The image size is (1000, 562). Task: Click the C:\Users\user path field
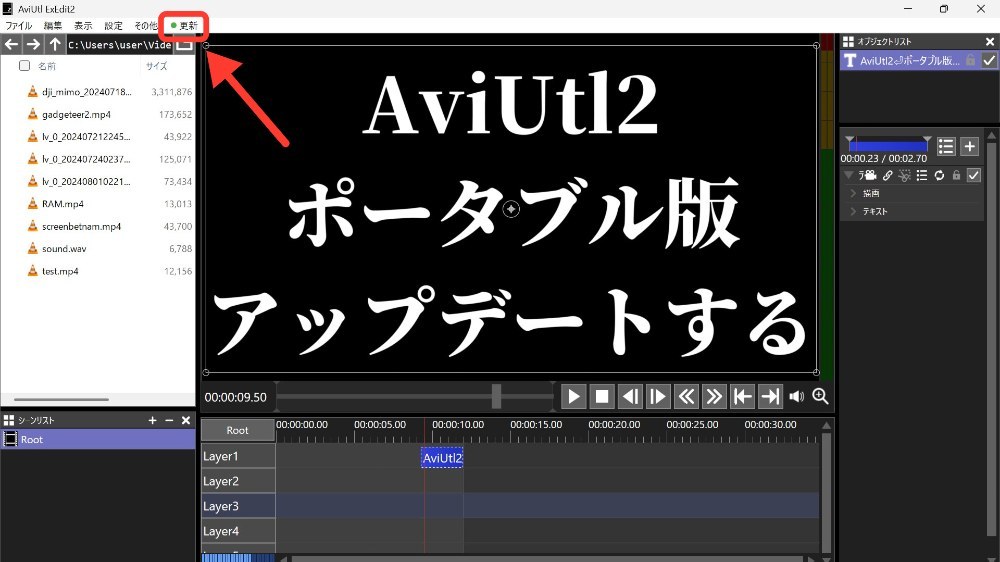tap(120, 45)
